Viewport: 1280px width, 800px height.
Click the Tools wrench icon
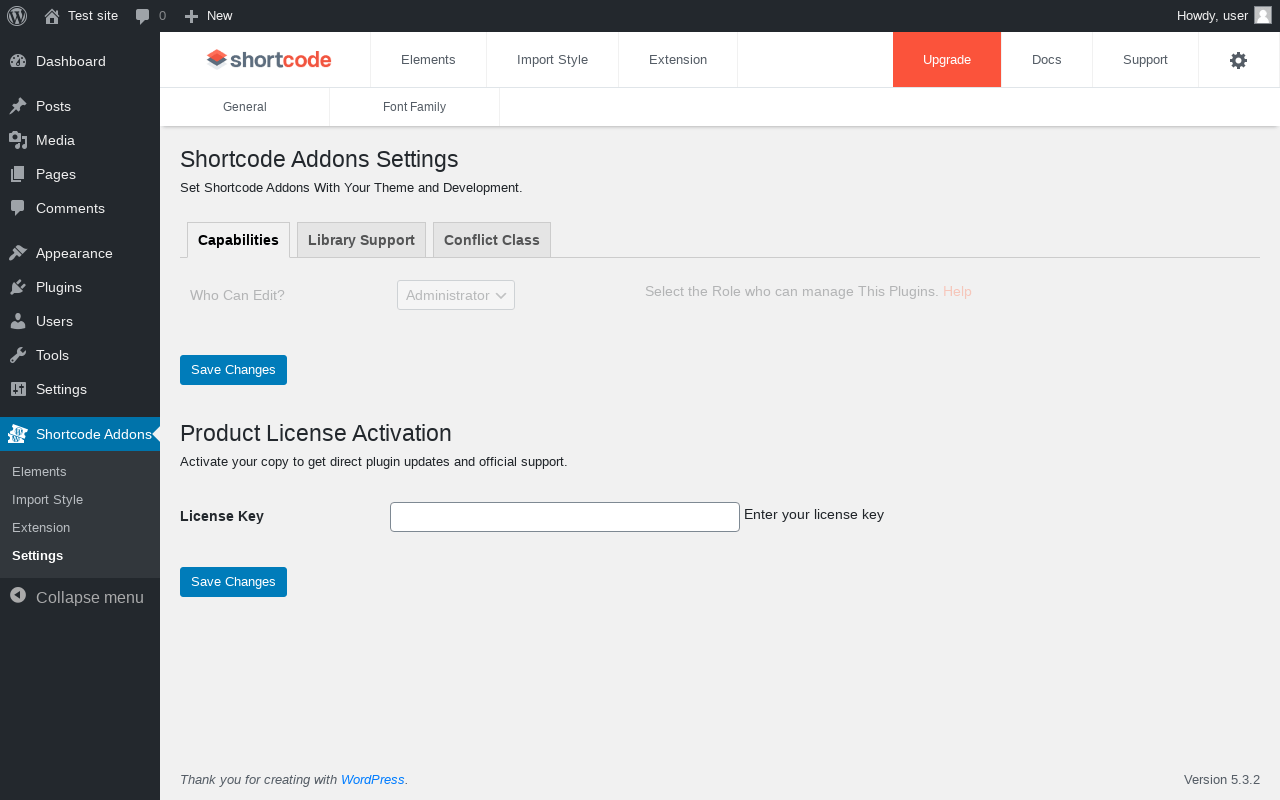pyautogui.click(x=18, y=355)
